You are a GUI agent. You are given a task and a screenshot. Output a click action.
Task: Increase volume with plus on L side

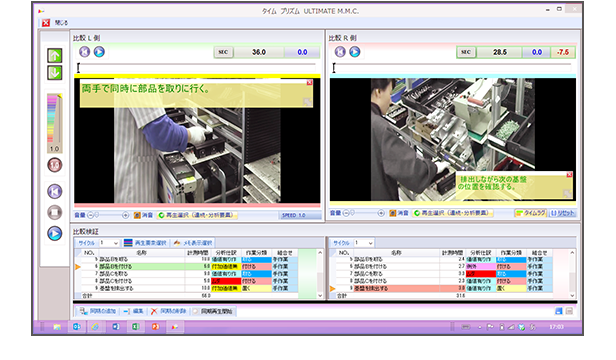click(x=125, y=215)
